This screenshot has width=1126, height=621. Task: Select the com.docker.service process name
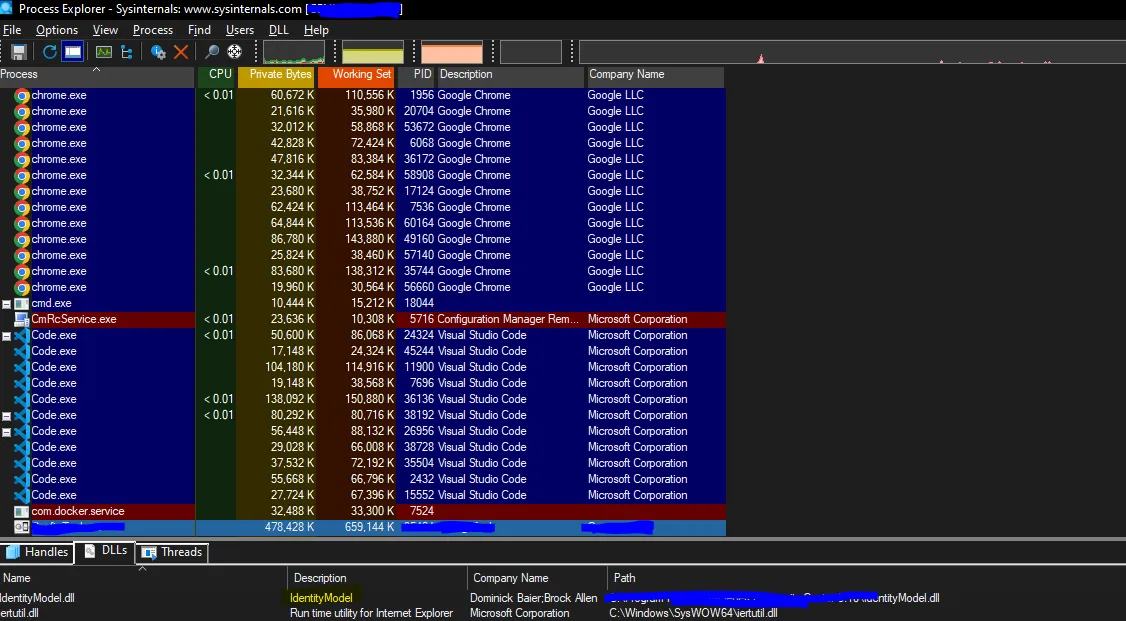click(x=78, y=511)
